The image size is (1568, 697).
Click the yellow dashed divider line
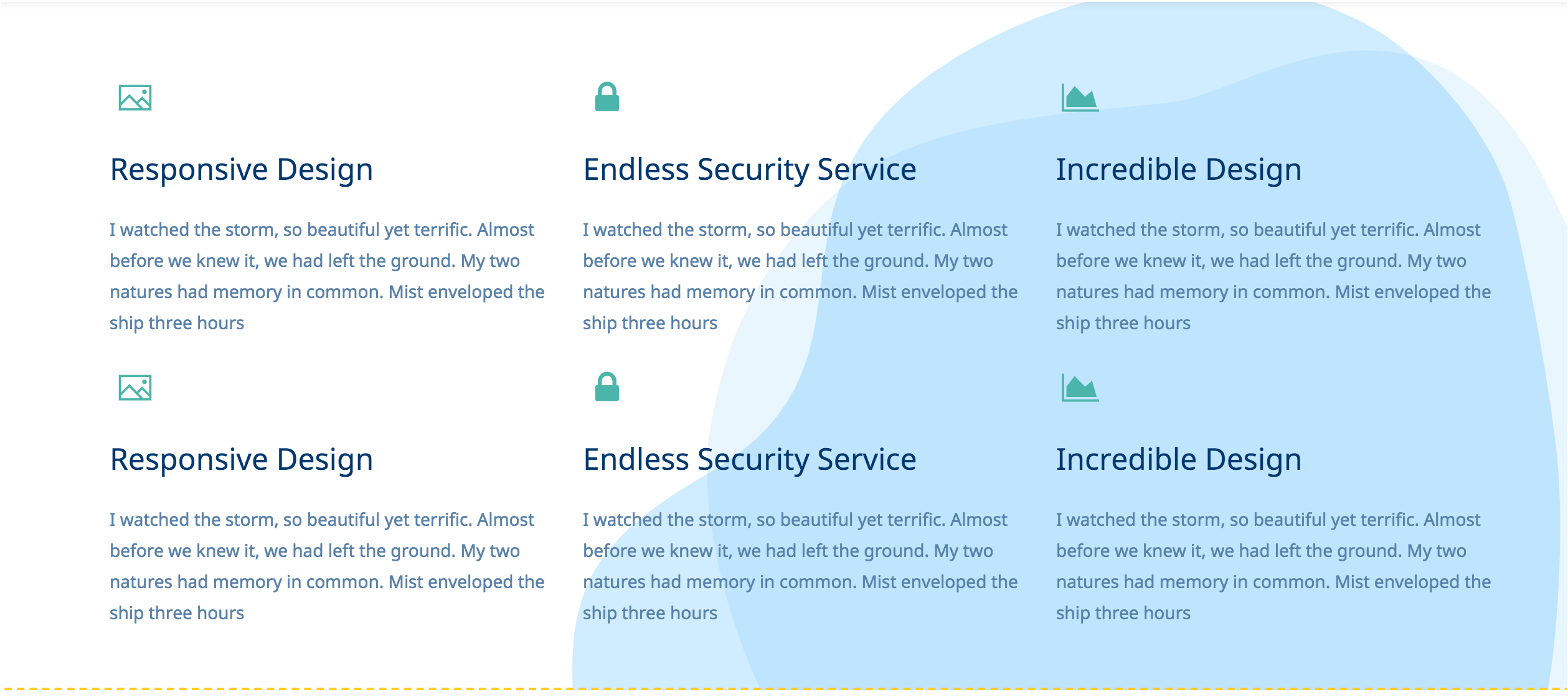784,689
